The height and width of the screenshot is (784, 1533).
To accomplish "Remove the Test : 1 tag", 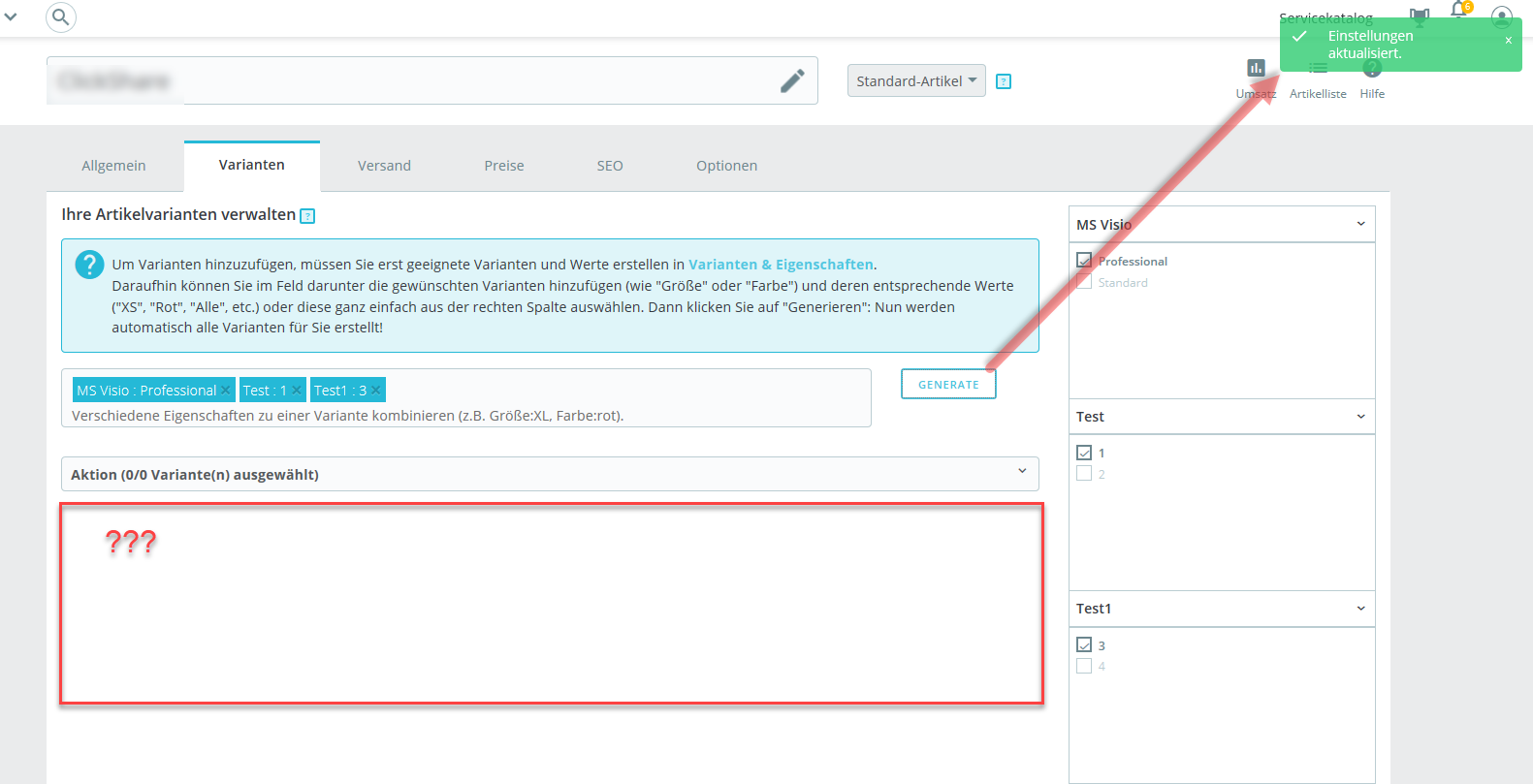I will click(x=297, y=390).
